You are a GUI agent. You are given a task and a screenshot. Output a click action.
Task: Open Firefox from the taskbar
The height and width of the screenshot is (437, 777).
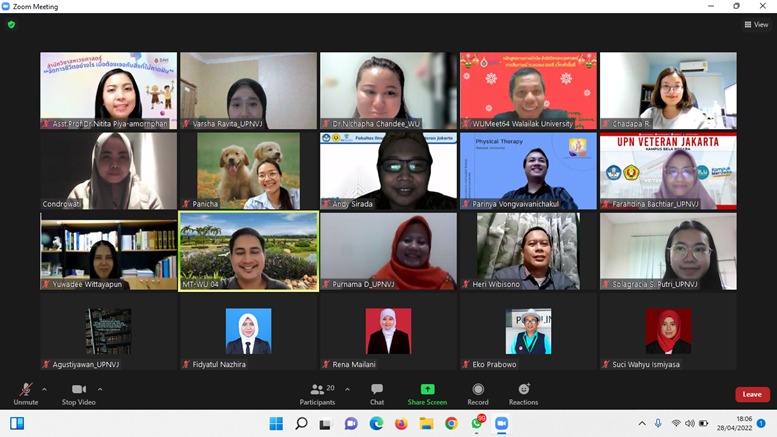point(401,424)
